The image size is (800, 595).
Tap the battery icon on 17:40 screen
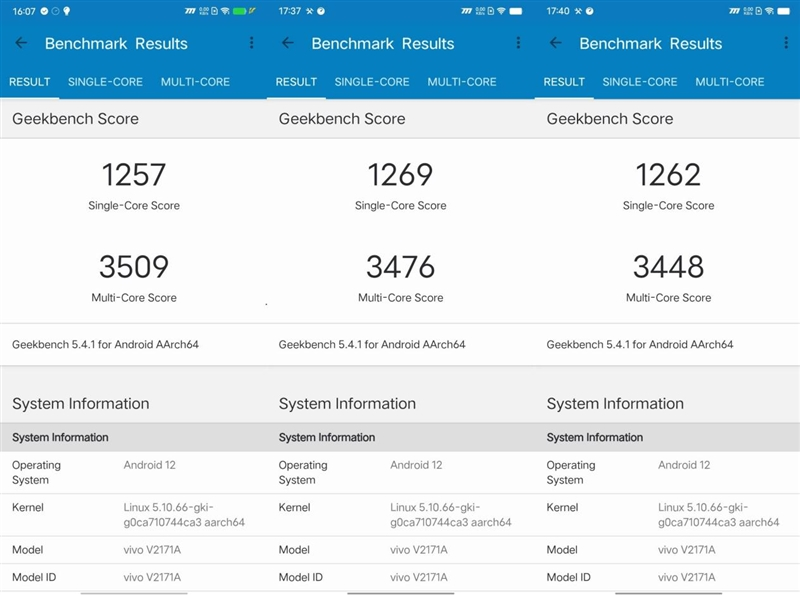(784, 11)
